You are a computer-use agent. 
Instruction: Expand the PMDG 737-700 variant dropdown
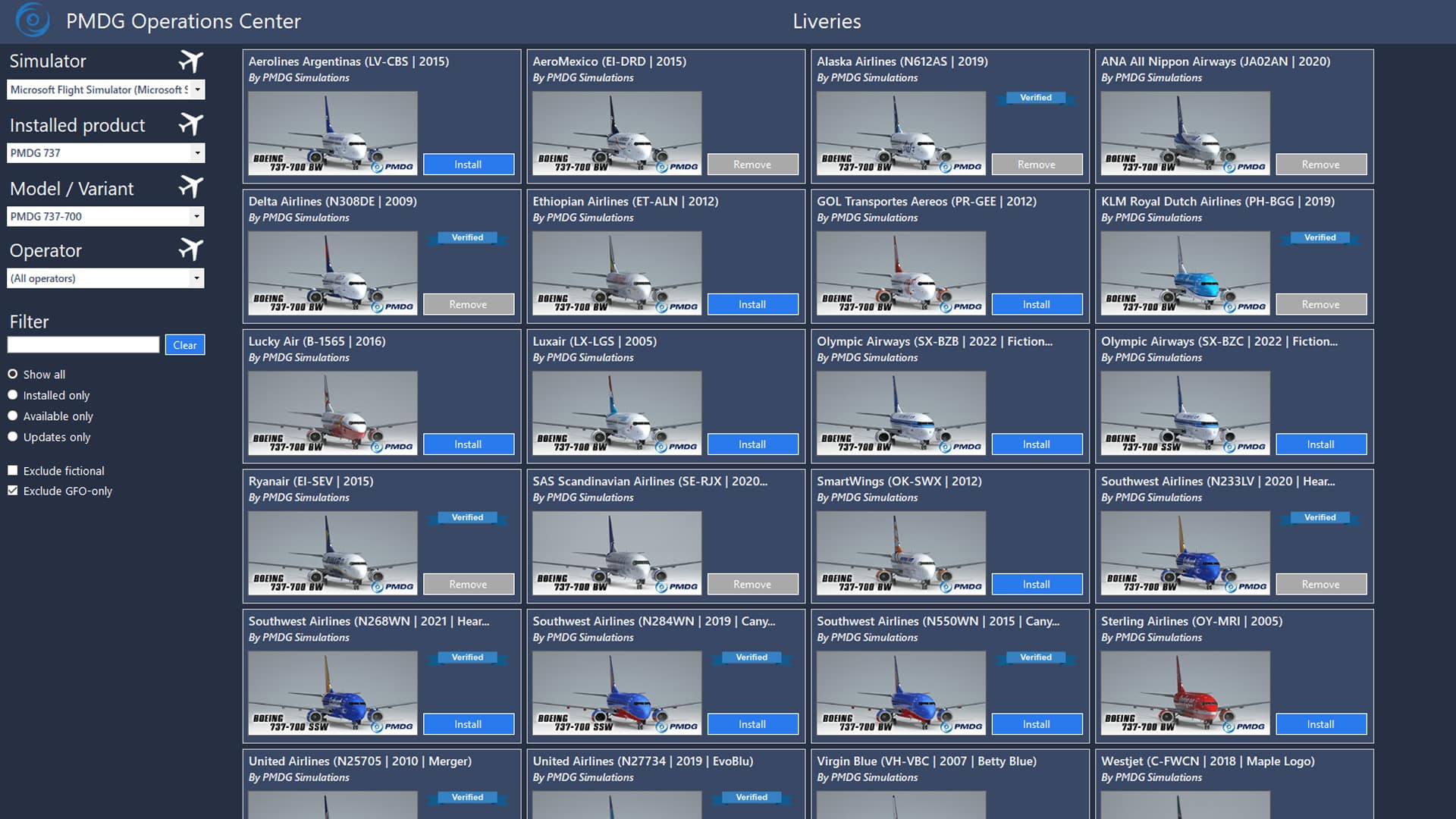click(x=197, y=216)
